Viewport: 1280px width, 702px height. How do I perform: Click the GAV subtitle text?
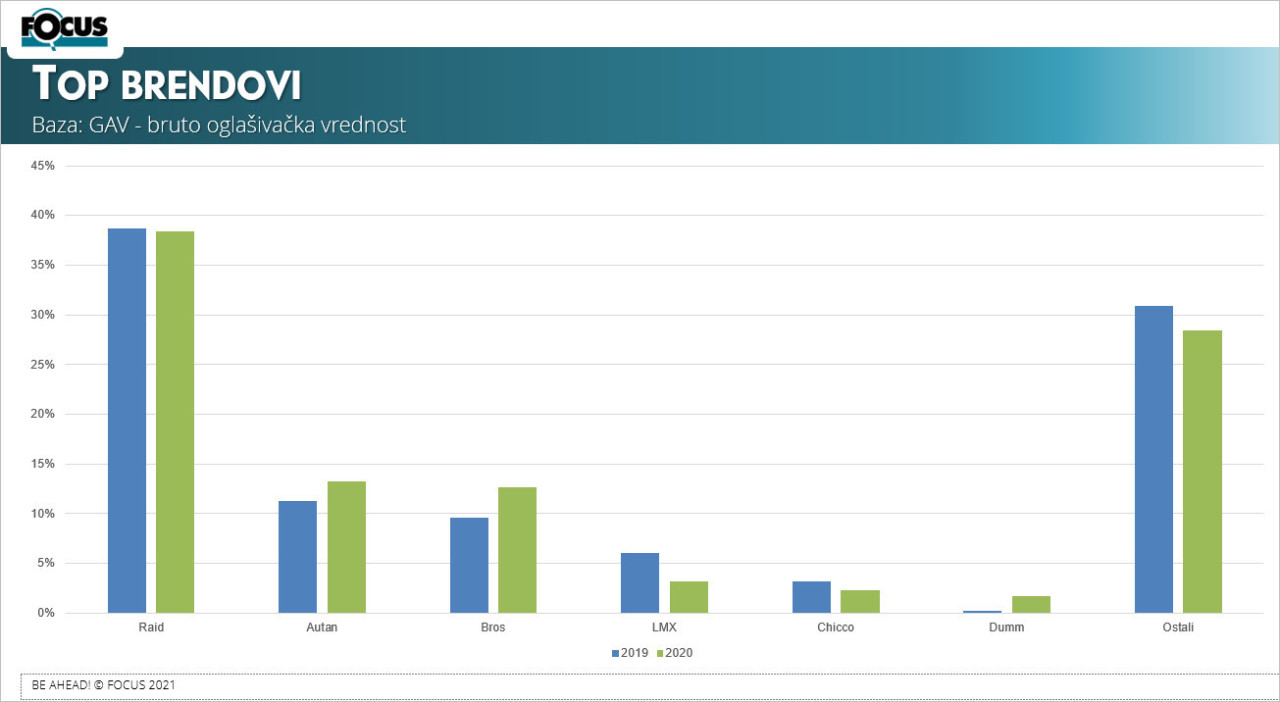(x=218, y=125)
